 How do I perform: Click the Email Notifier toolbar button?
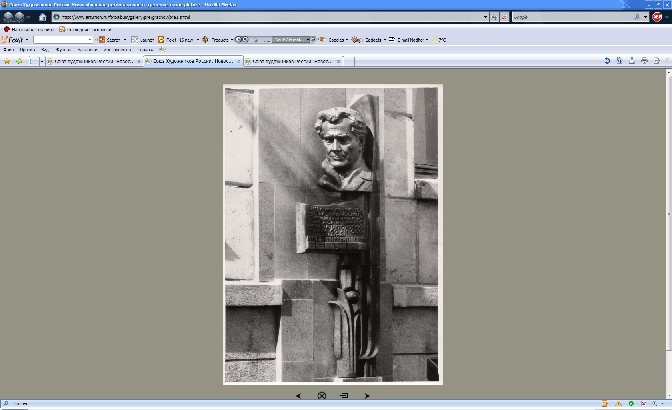(x=406, y=39)
